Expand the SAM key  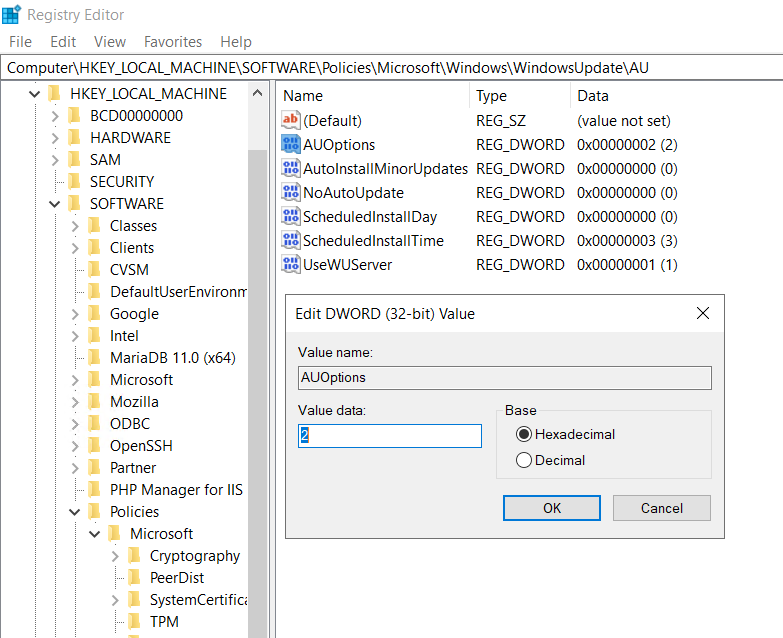pyautogui.click(x=55, y=160)
